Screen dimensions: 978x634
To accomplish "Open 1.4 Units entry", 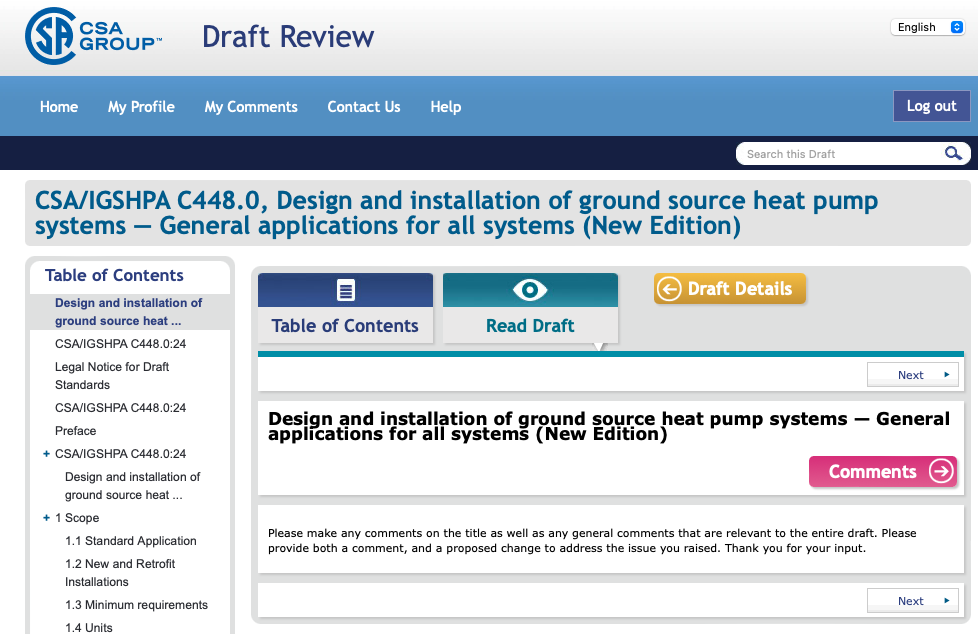I will 89,628.
